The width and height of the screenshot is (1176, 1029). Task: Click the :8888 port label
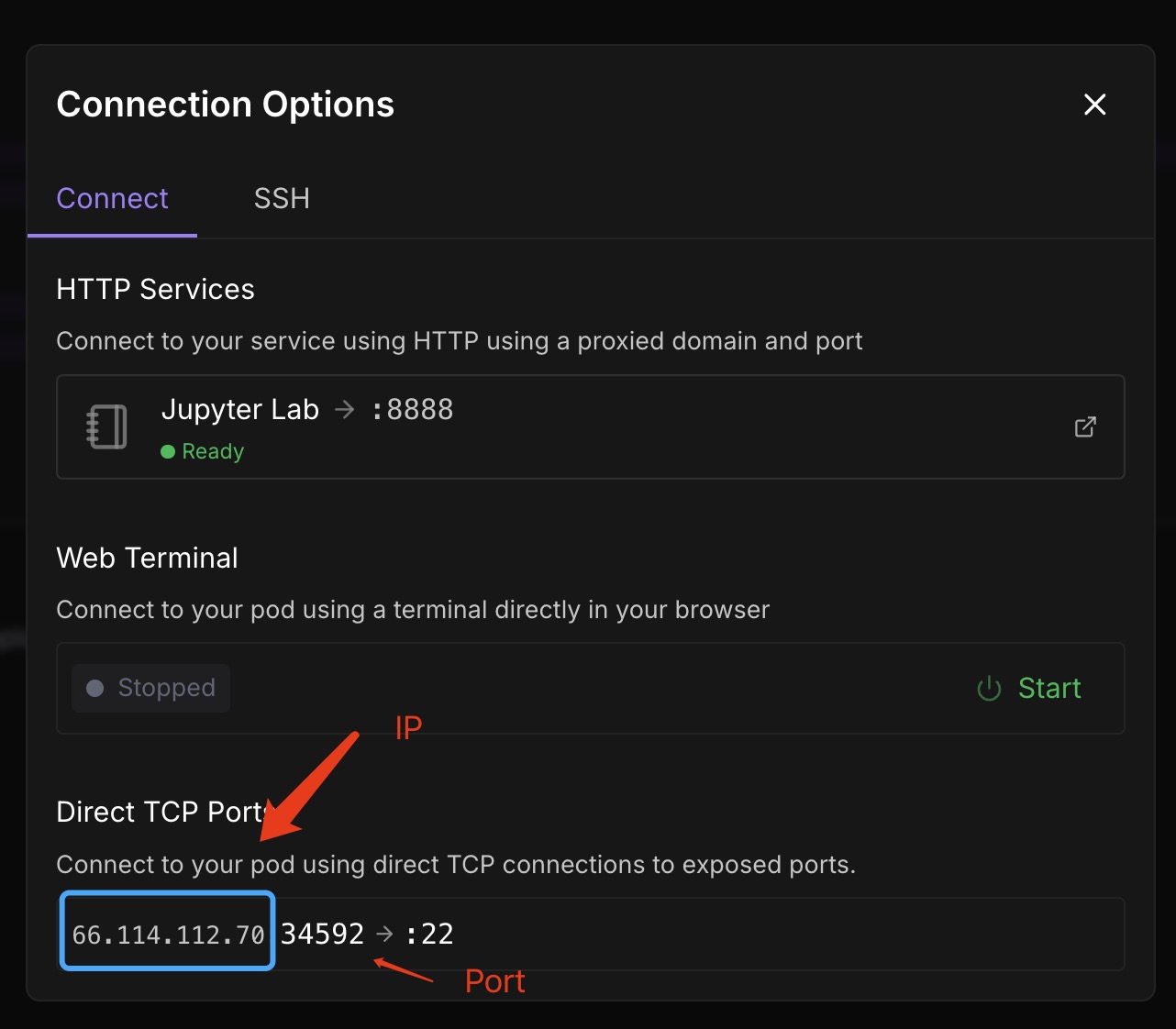(x=412, y=409)
